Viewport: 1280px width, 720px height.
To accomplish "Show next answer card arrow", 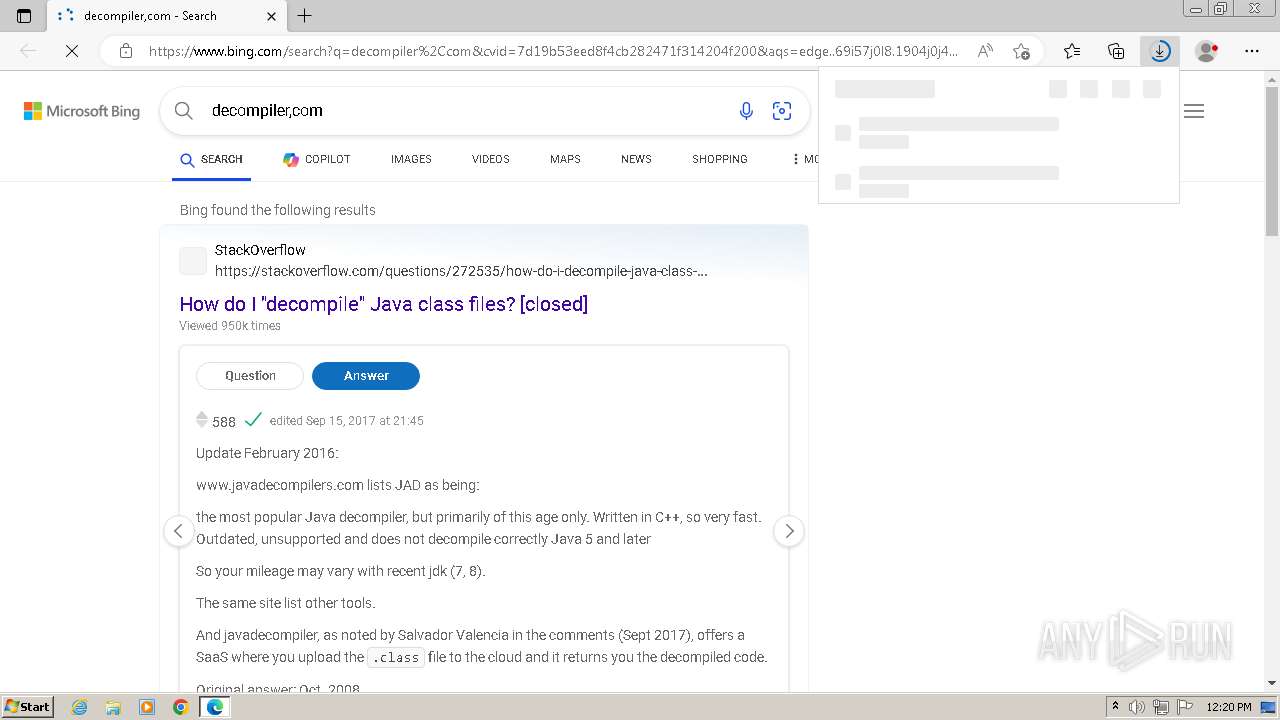I will pos(789,531).
